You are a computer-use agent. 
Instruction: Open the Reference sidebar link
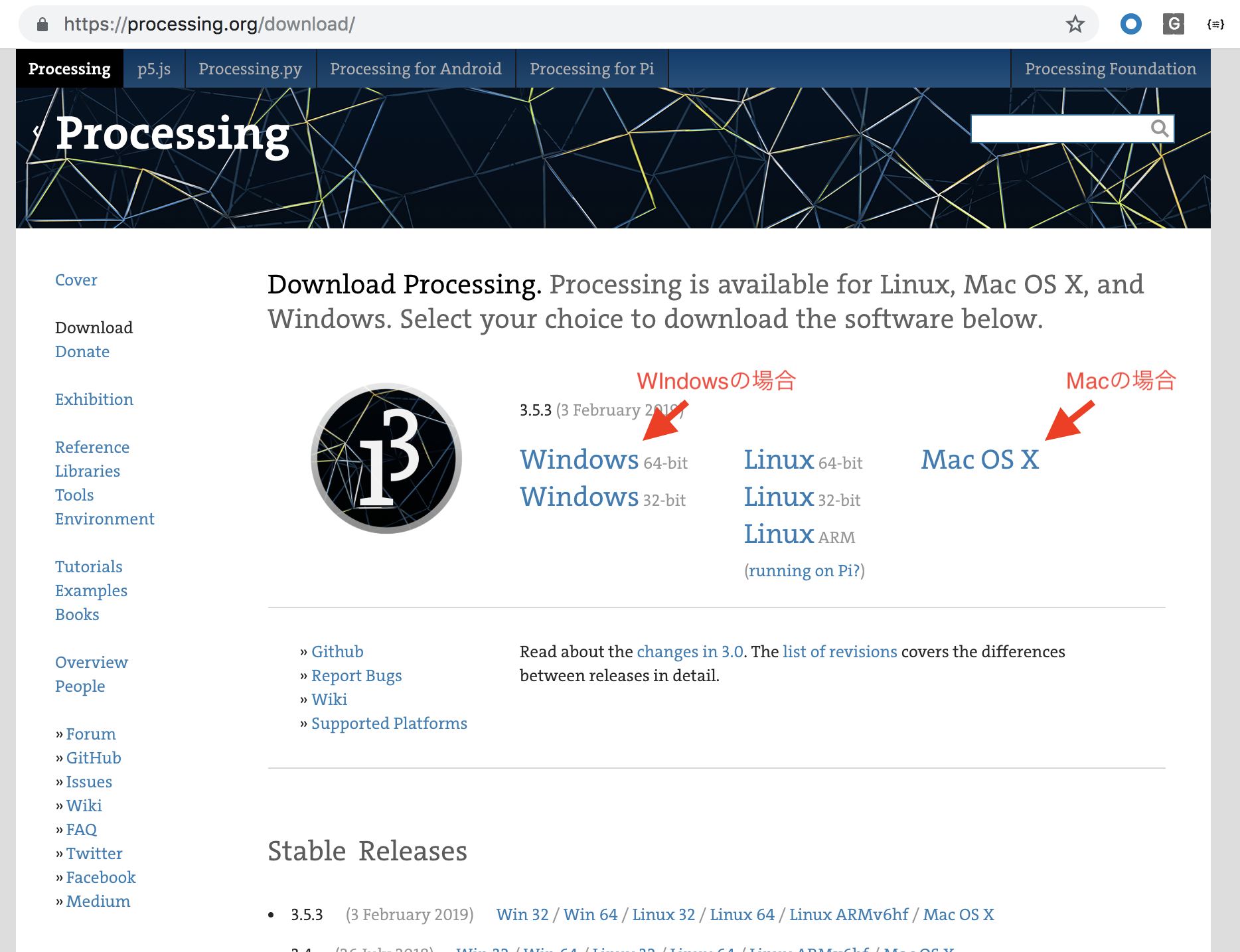(x=92, y=447)
